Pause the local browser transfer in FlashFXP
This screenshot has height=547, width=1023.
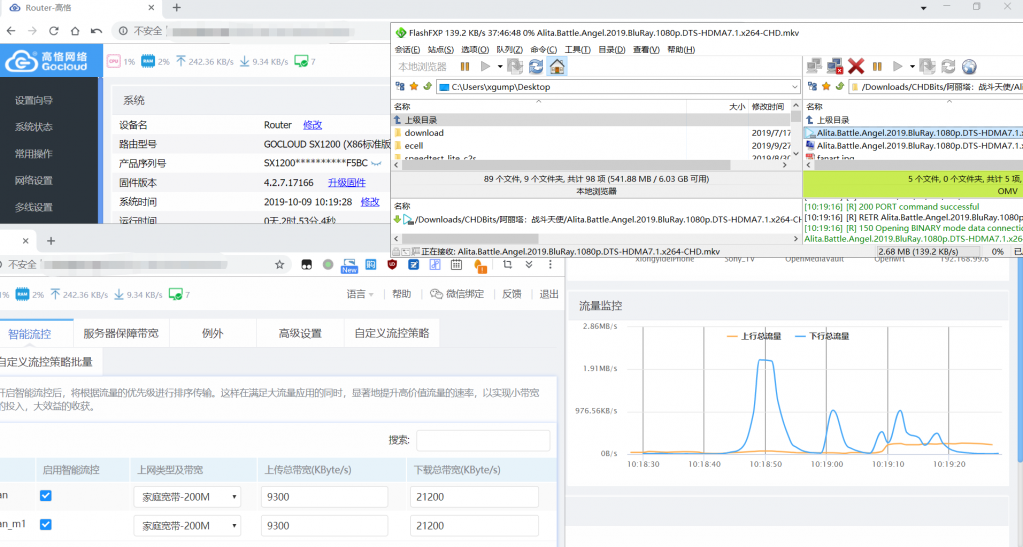465,67
